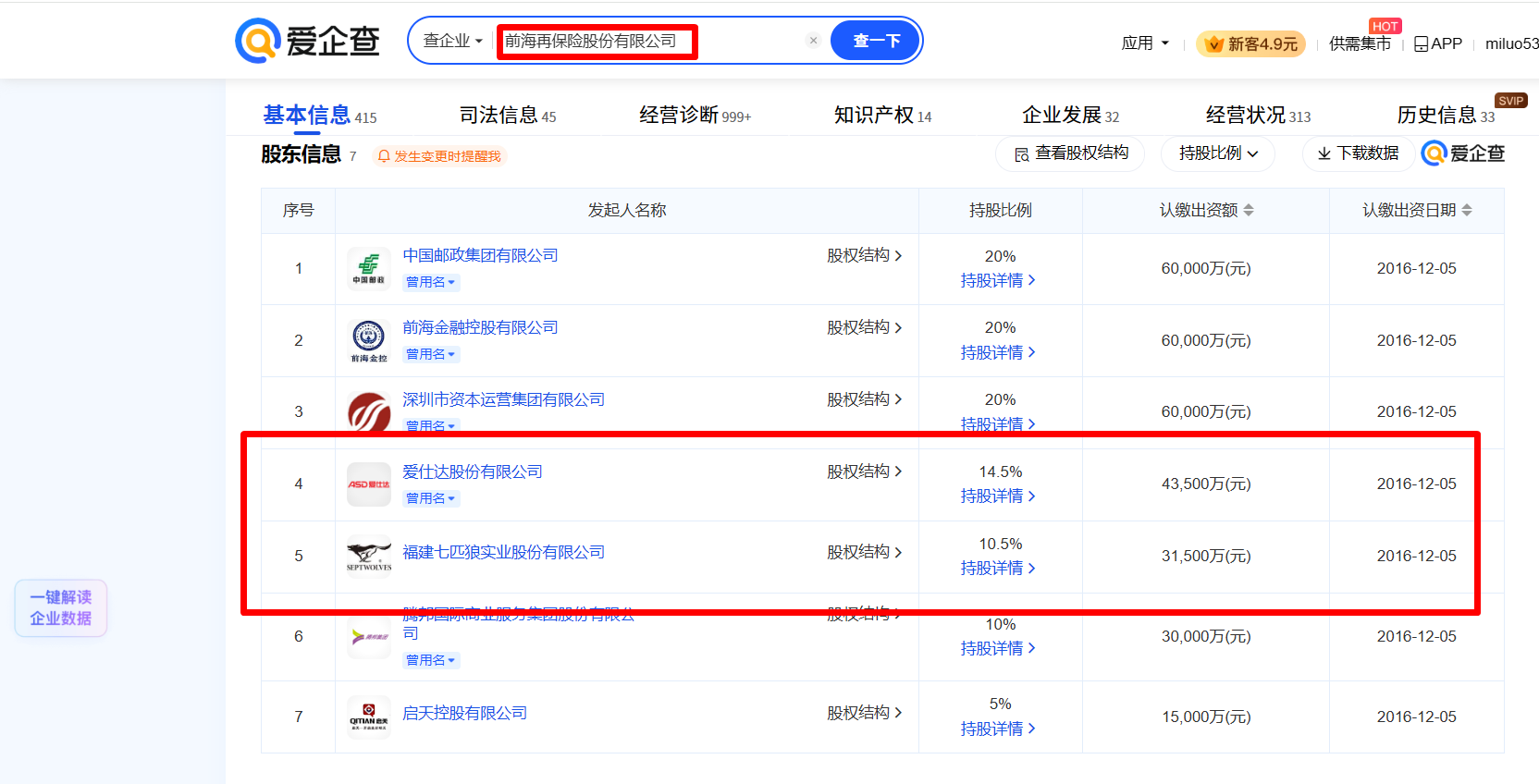Open 股权结构 for 启天控股有限公司

pyautogui.click(x=864, y=713)
